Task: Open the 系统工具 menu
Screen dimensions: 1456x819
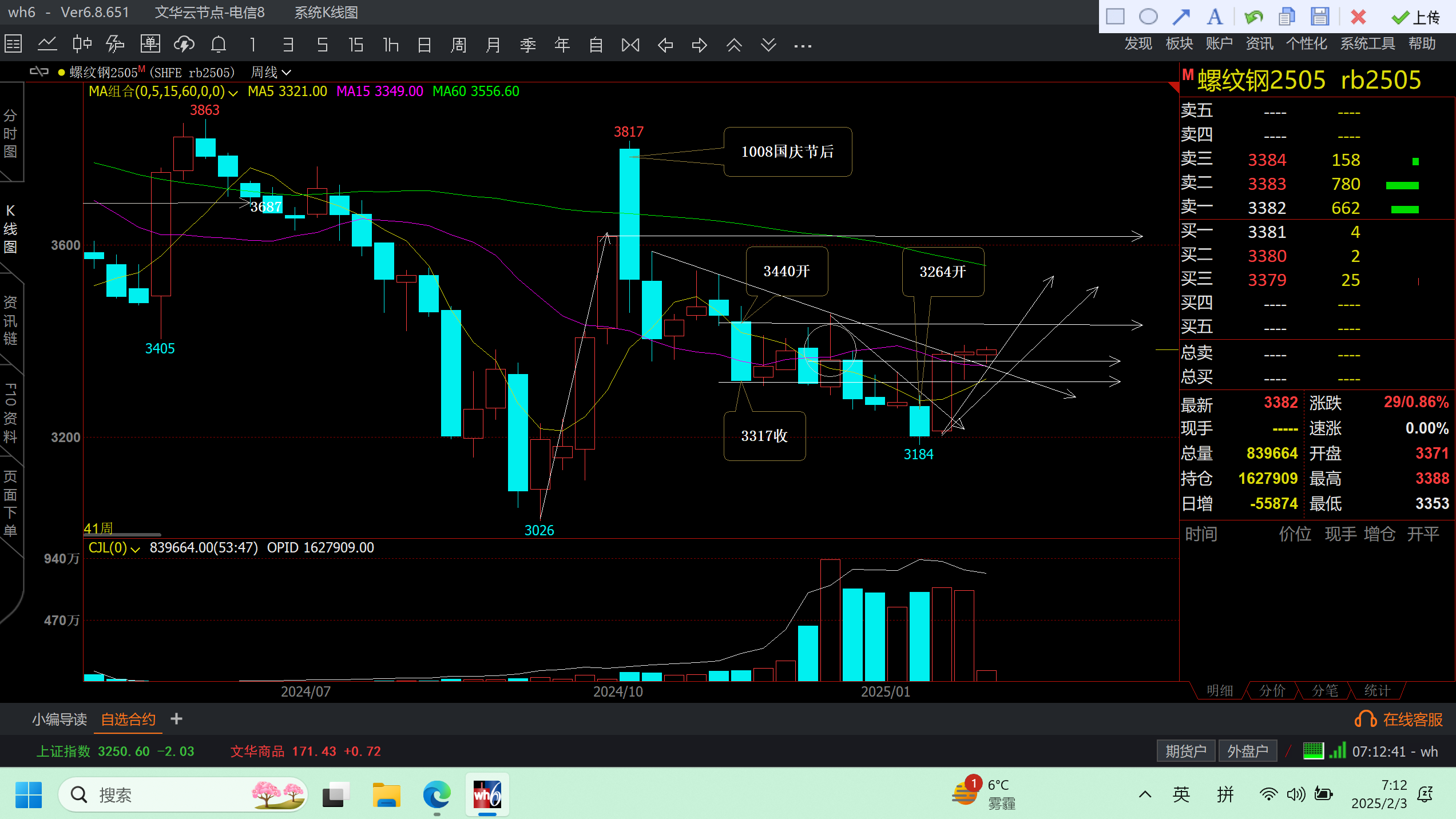Action: [x=1367, y=43]
